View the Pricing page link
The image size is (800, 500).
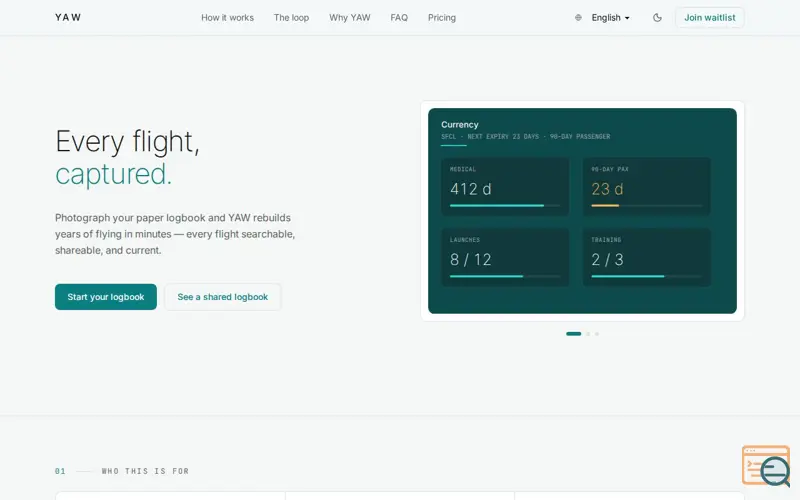coord(442,18)
